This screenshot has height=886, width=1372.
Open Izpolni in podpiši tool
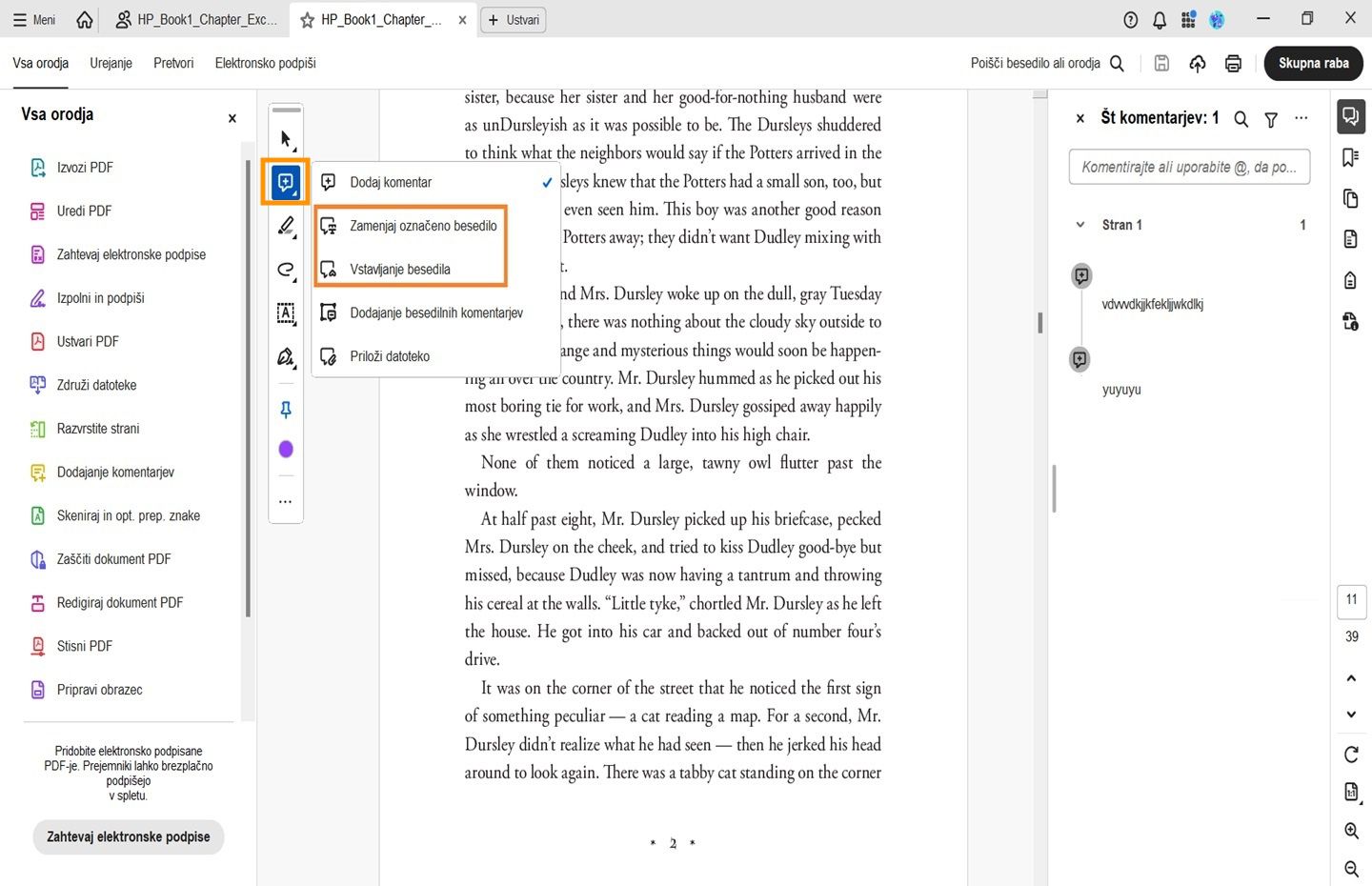[87, 298]
